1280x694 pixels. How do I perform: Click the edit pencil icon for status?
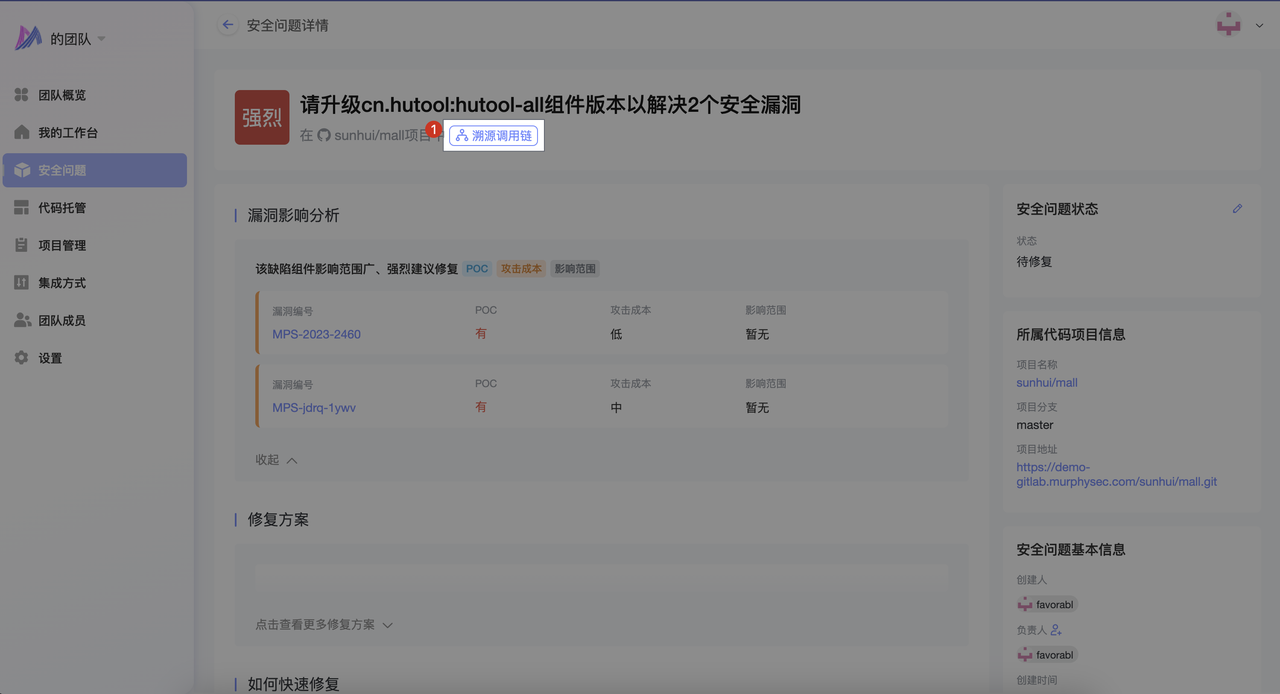tap(1237, 209)
